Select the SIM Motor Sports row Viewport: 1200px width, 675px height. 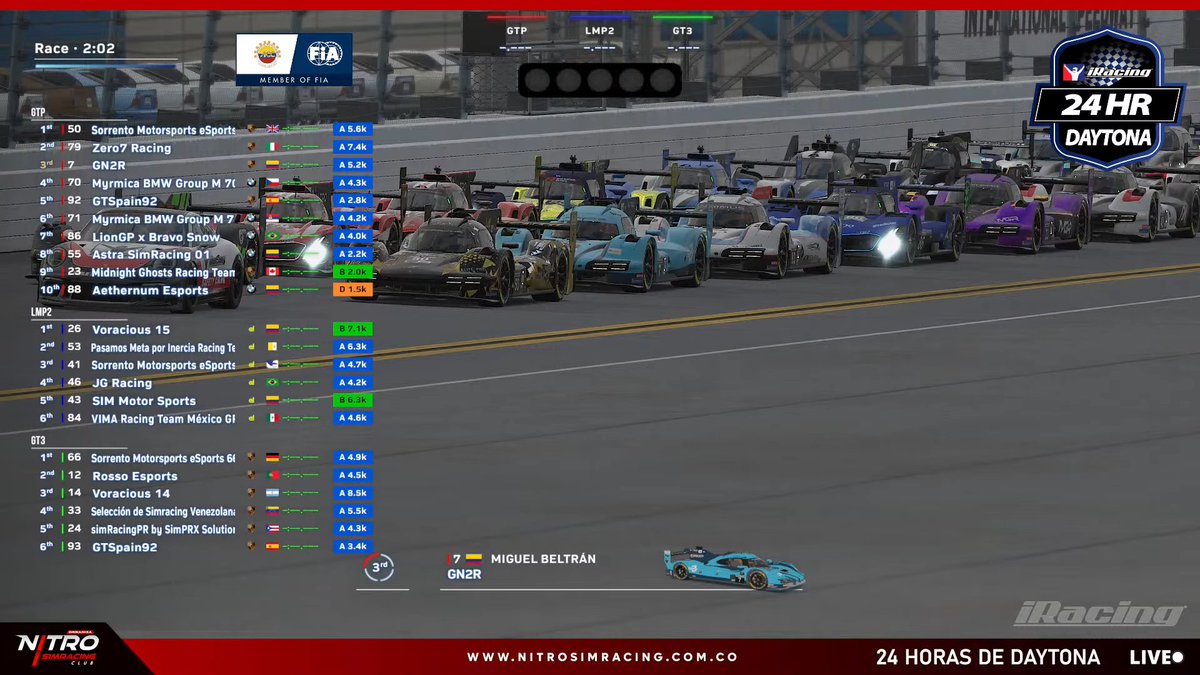(203, 400)
